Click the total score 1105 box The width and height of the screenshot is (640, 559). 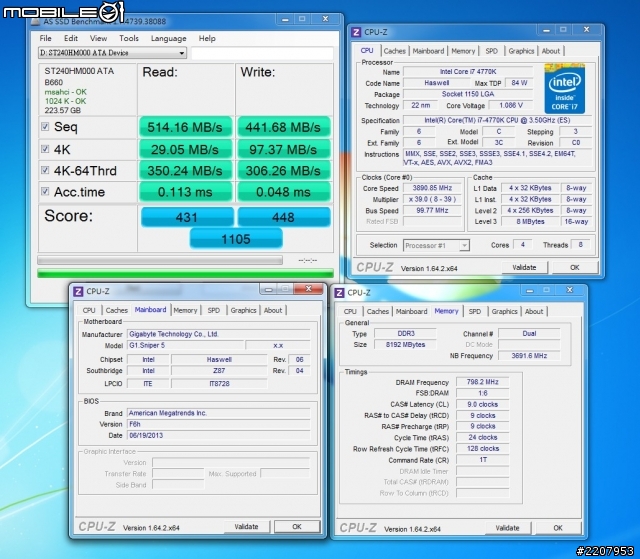point(236,239)
